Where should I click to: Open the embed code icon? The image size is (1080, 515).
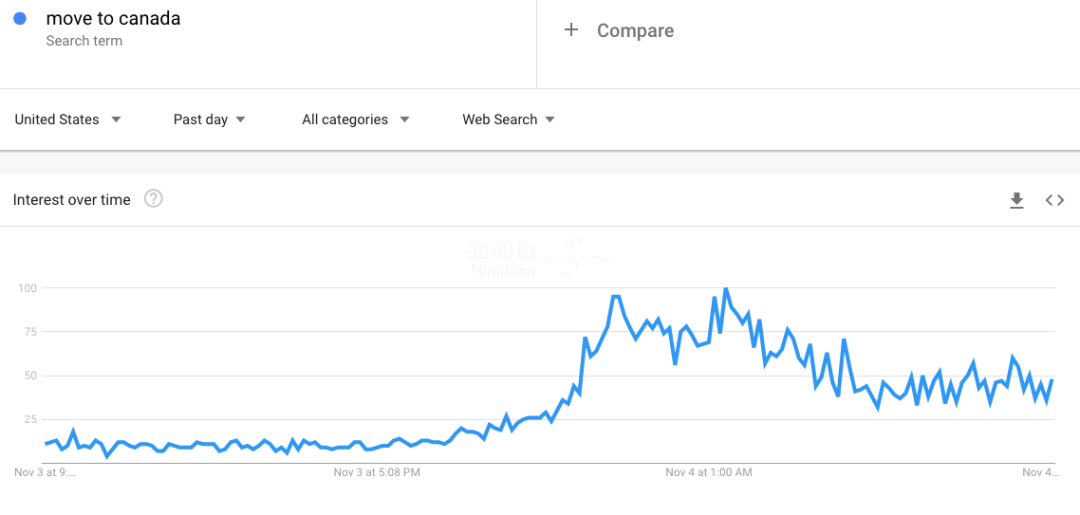[1055, 200]
